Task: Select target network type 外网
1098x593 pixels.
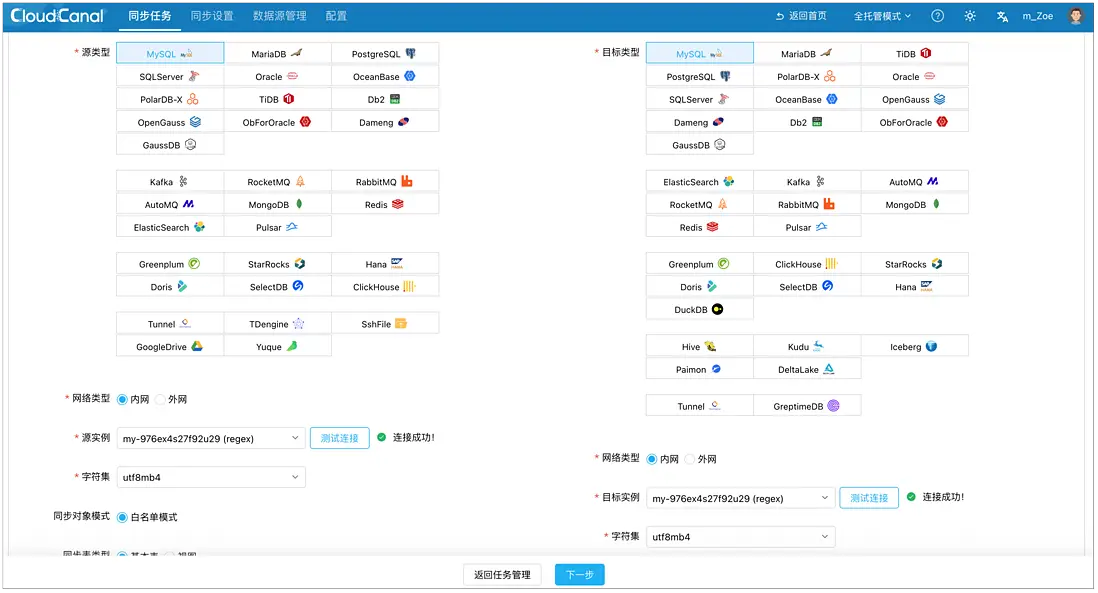Action: coord(690,459)
